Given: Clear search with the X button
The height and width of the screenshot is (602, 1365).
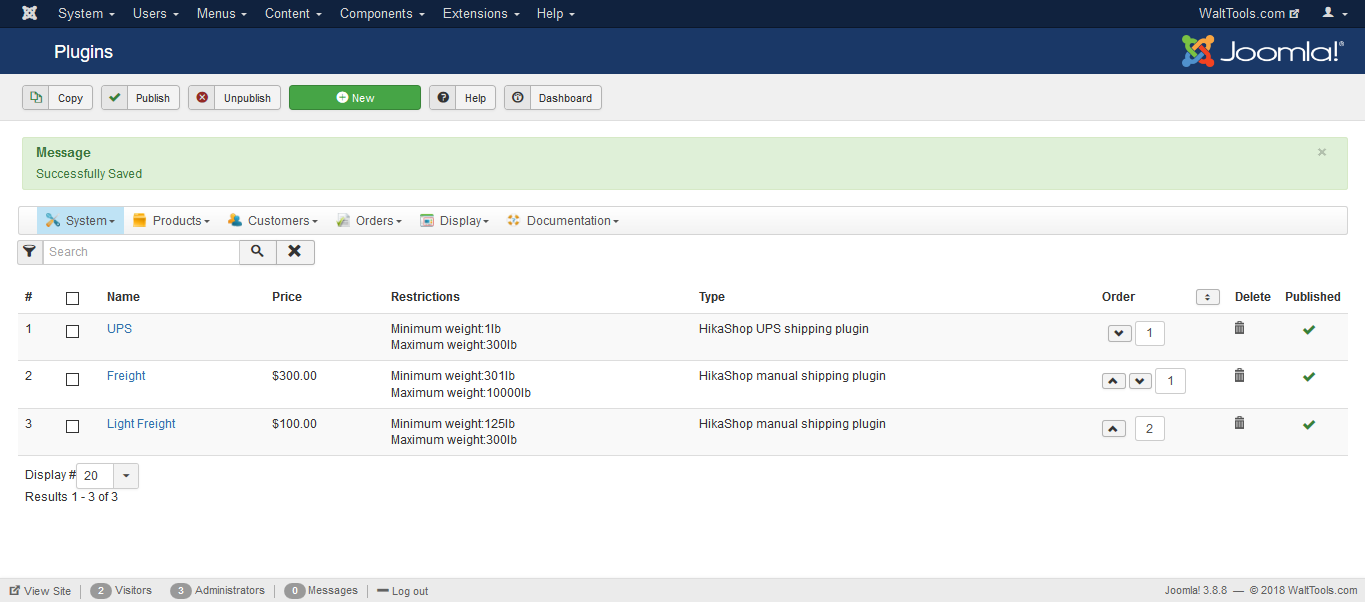Looking at the screenshot, I should [294, 252].
